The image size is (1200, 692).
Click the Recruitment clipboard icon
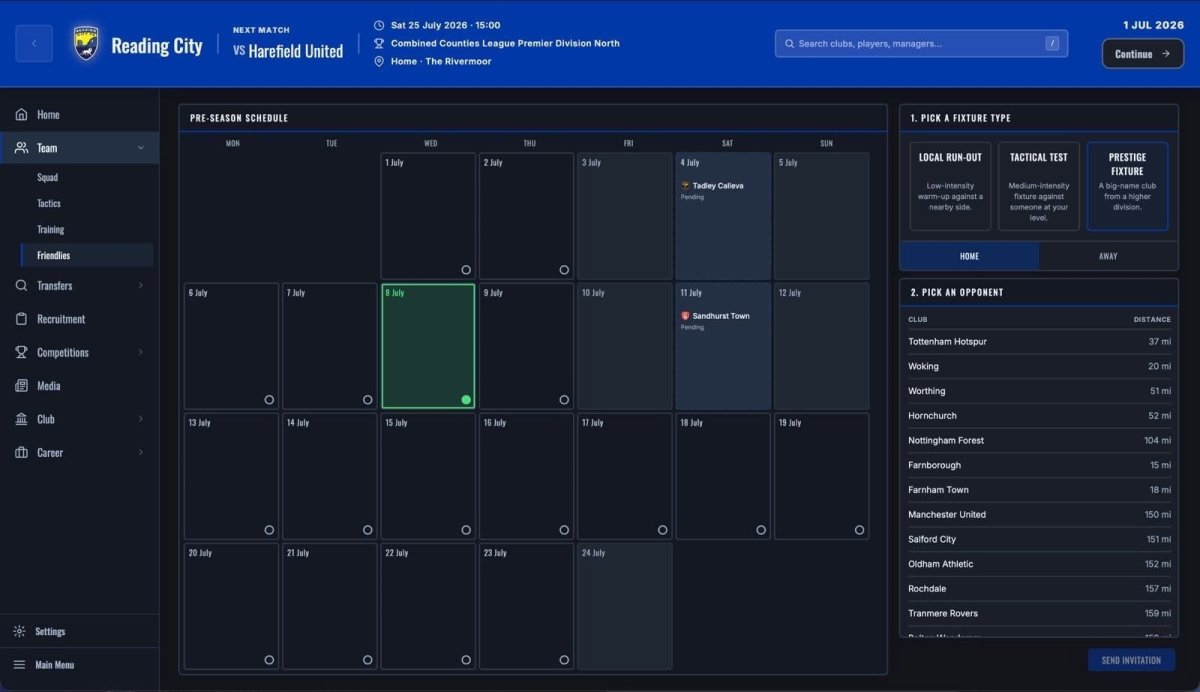click(x=21, y=319)
